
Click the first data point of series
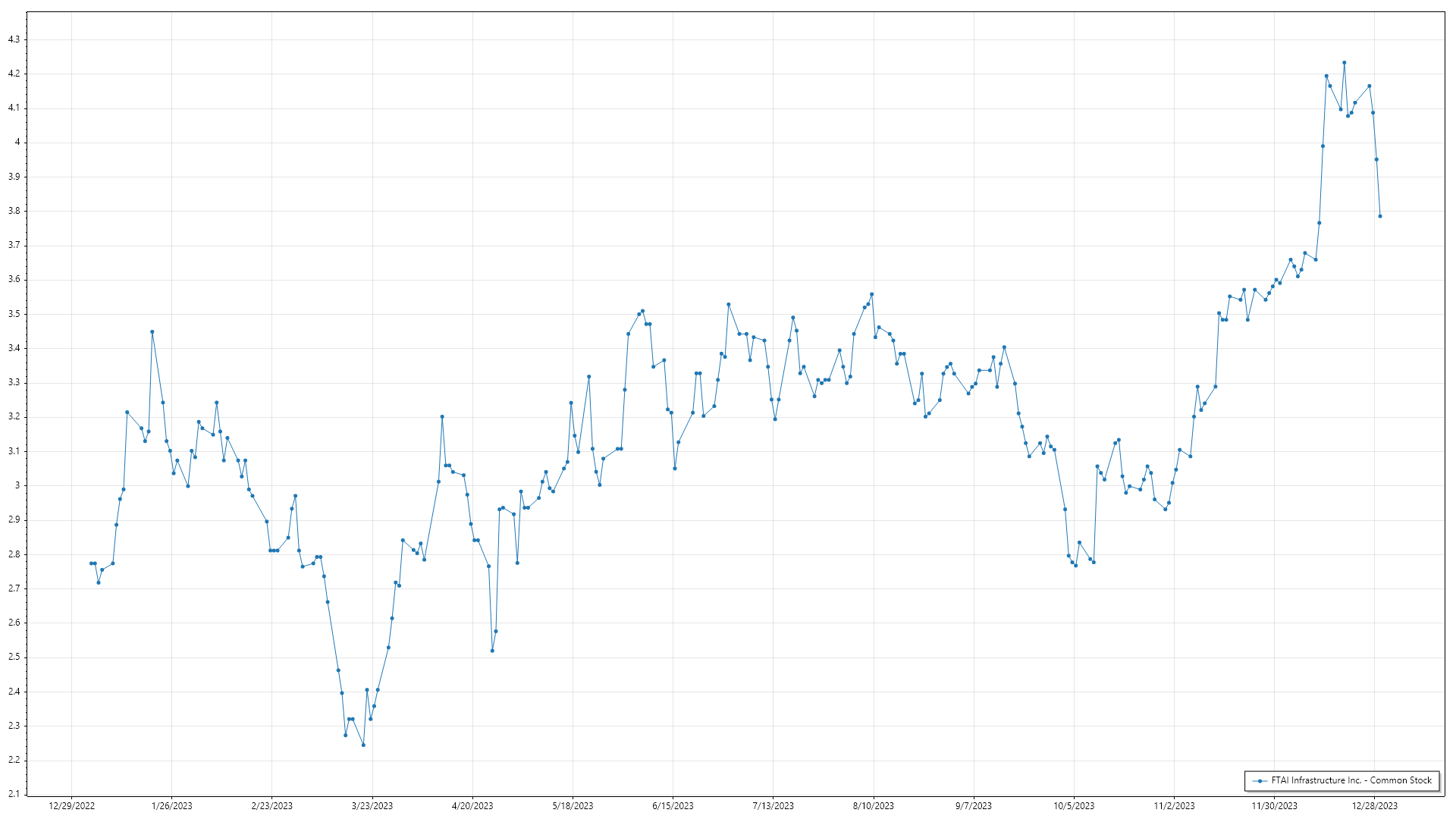click(91, 563)
